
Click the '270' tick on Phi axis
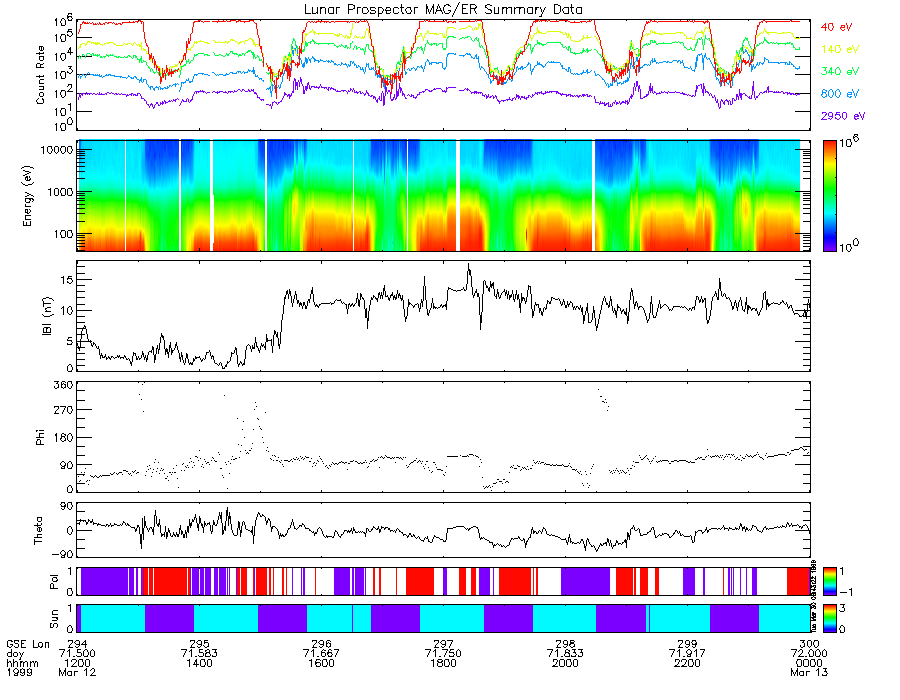tap(63, 410)
